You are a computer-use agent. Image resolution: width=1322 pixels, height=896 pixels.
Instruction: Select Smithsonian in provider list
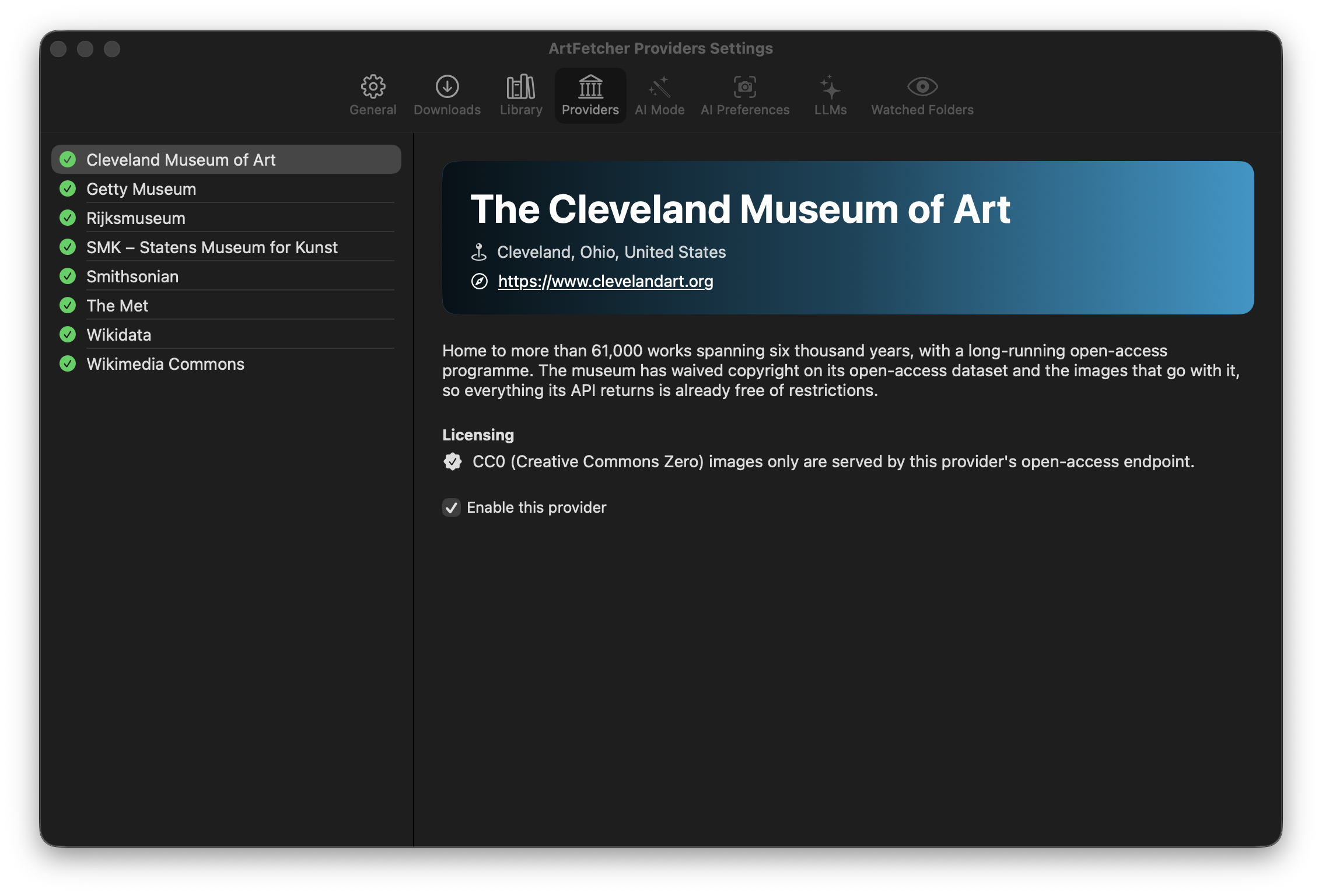(226, 276)
